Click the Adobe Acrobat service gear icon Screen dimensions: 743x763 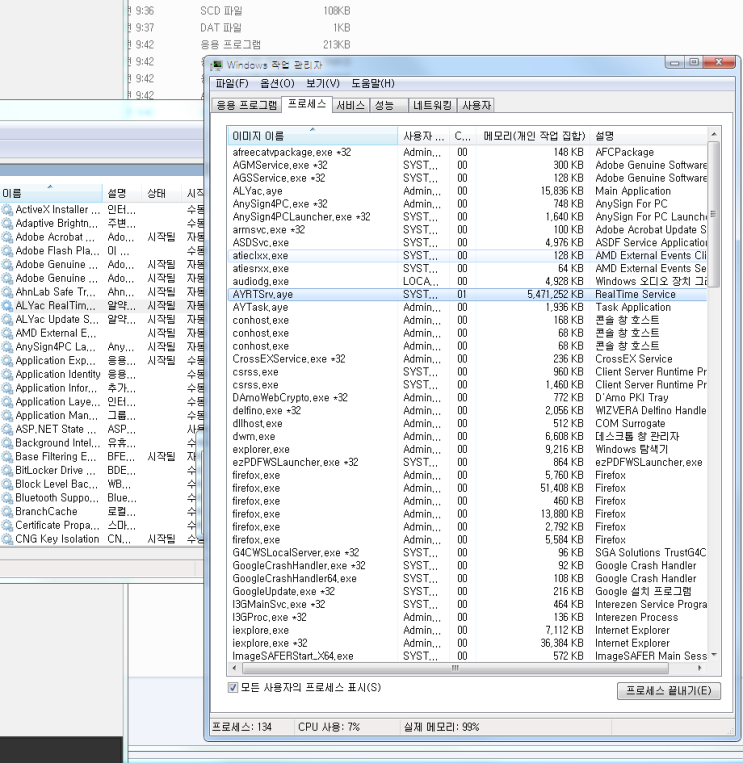[x=7, y=237]
